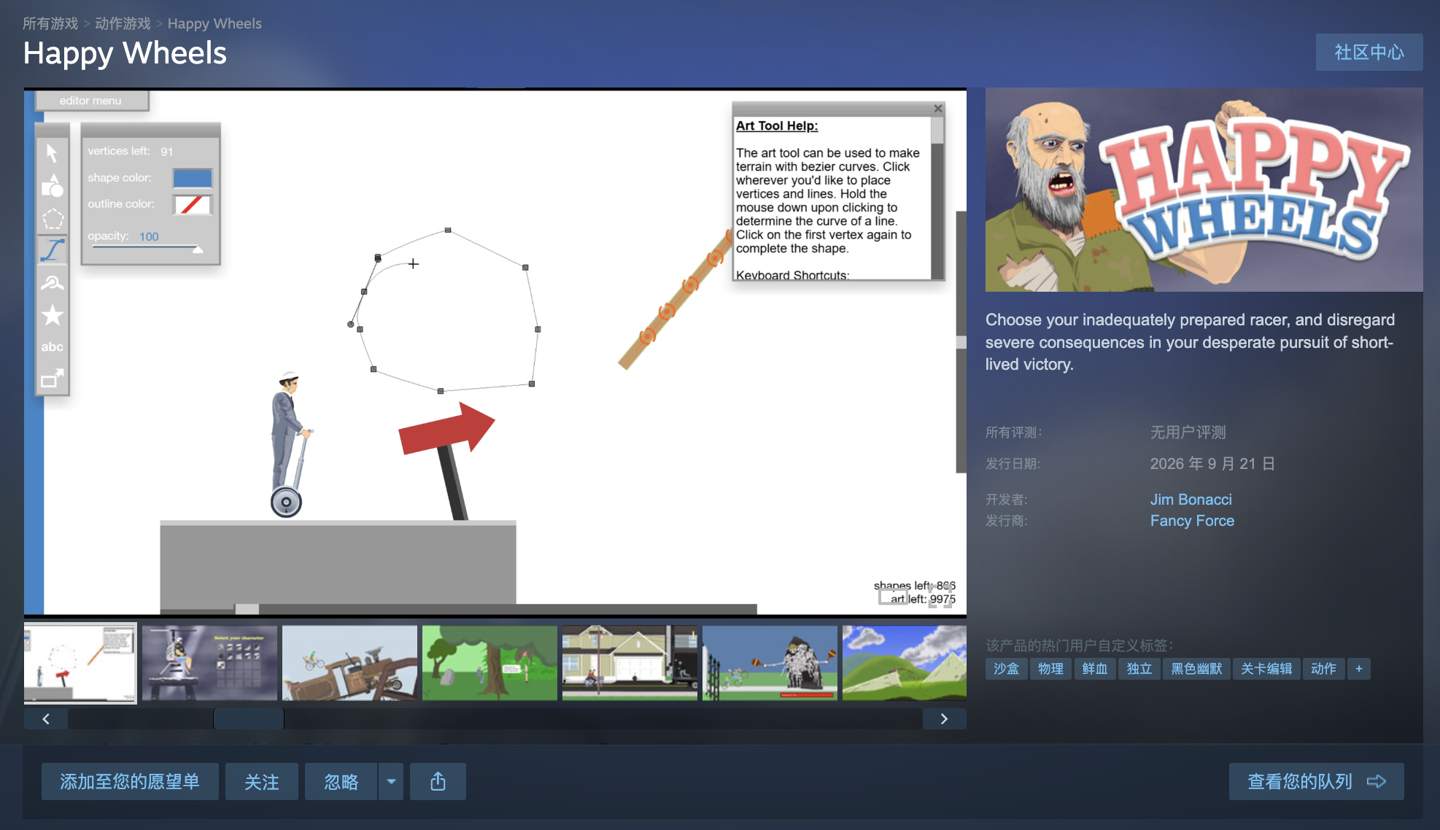Screen dimensions: 1440x830
Task: Open developer Jim Bonacci link
Action: click(1191, 499)
